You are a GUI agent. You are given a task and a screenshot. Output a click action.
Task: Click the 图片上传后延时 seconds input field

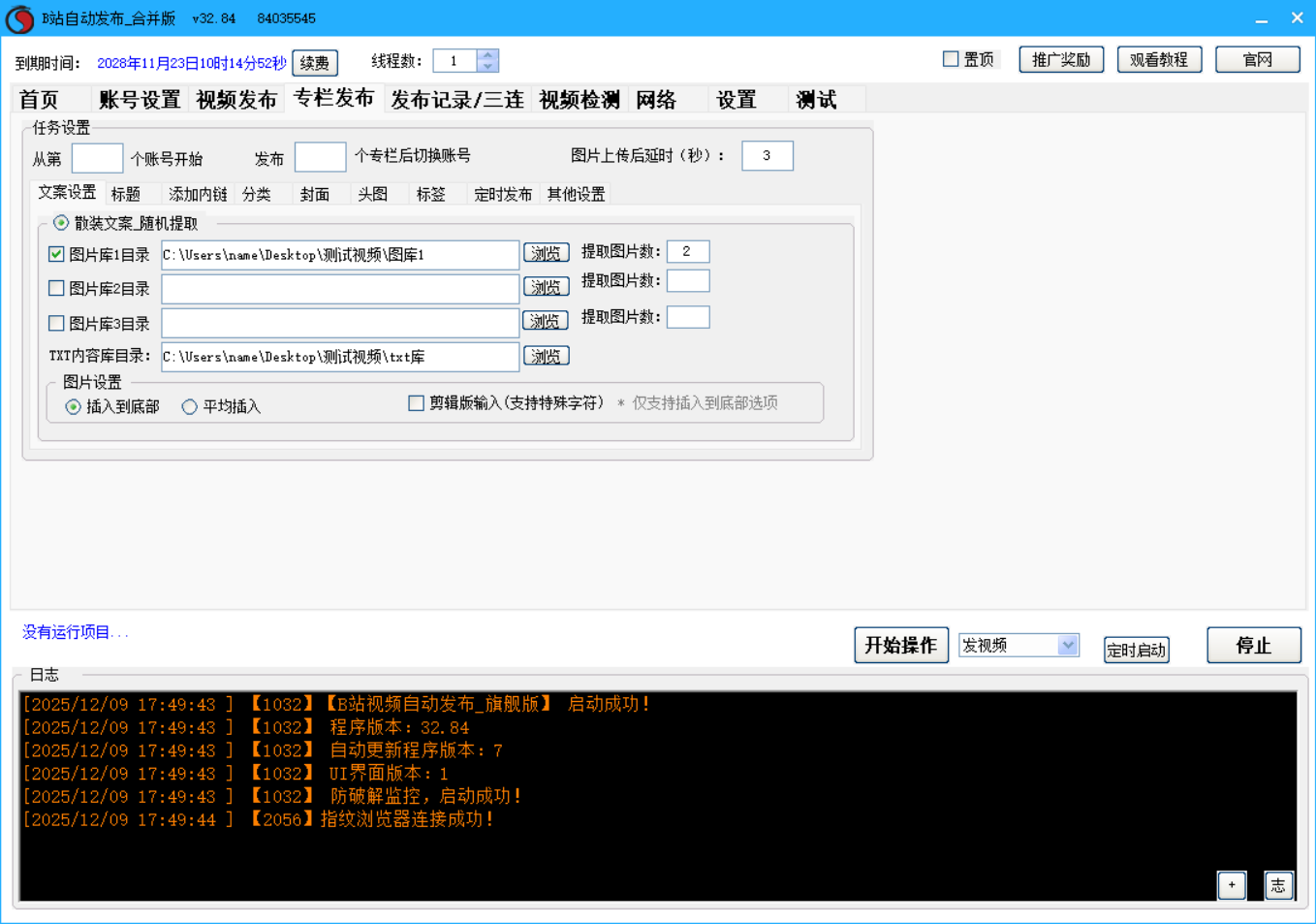tap(767, 156)
